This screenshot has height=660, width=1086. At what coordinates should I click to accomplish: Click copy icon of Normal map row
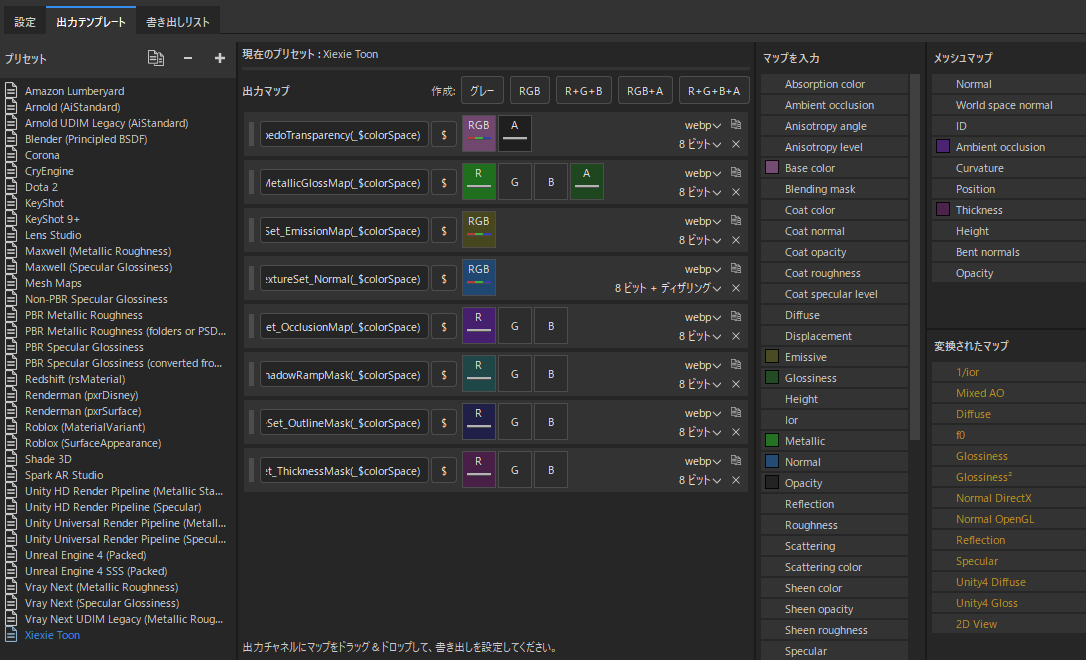coord(736,269)
